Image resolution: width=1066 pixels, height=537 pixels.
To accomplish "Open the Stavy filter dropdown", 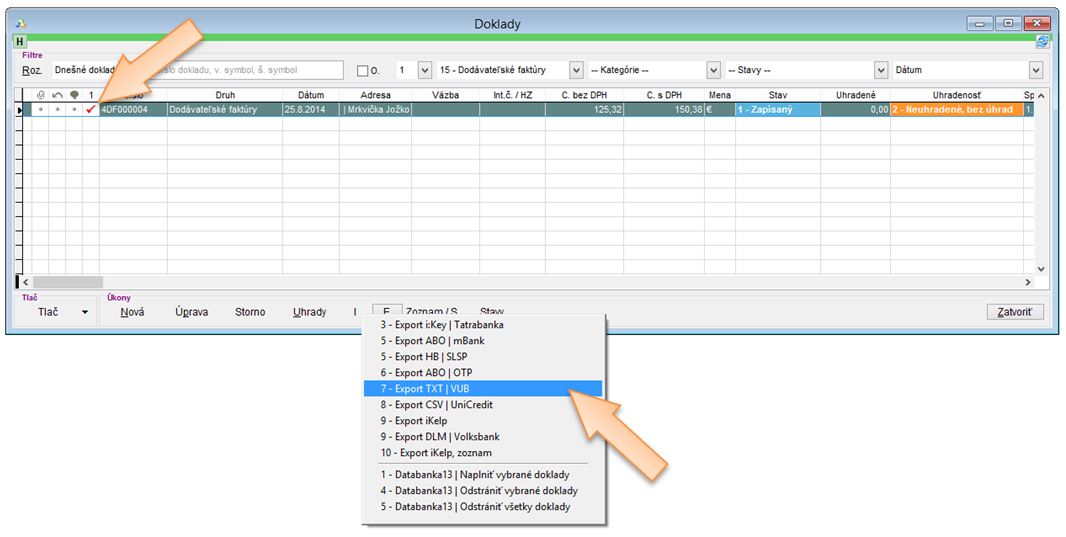I will click(x=880, y=71).
